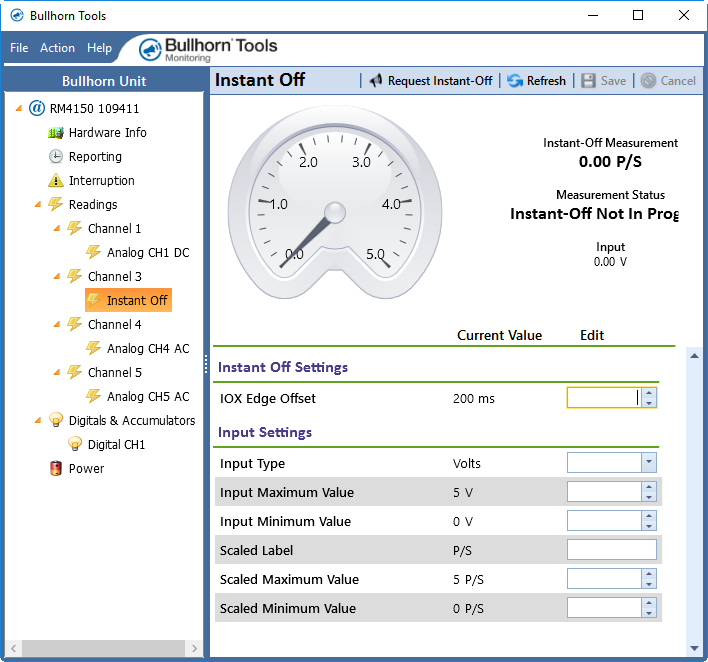The image size is (708, 662).
Task: Increase Input Maximum Value with up spinner
Action: pos(649,487)
